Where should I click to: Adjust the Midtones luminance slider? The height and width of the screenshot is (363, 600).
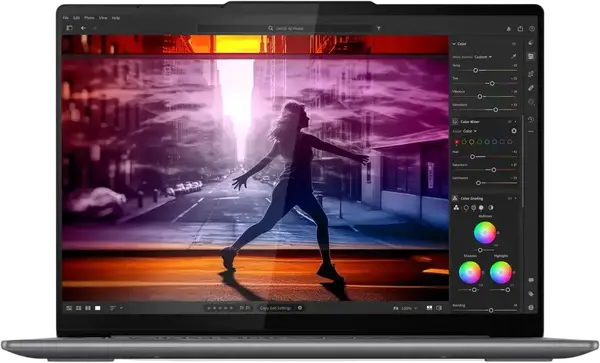pos(480,250)
